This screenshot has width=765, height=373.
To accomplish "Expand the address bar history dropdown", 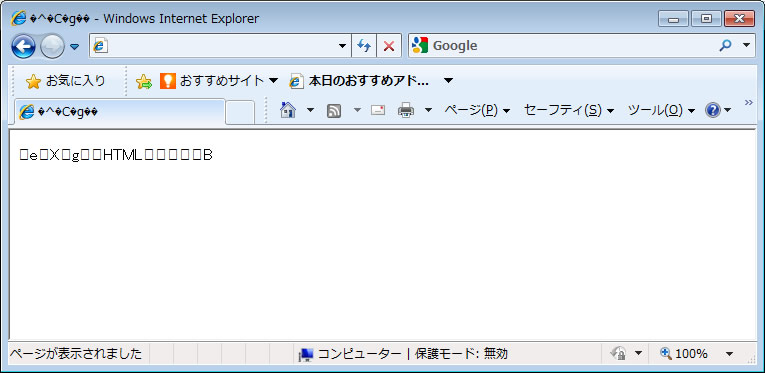I will (x=342, y=46).
